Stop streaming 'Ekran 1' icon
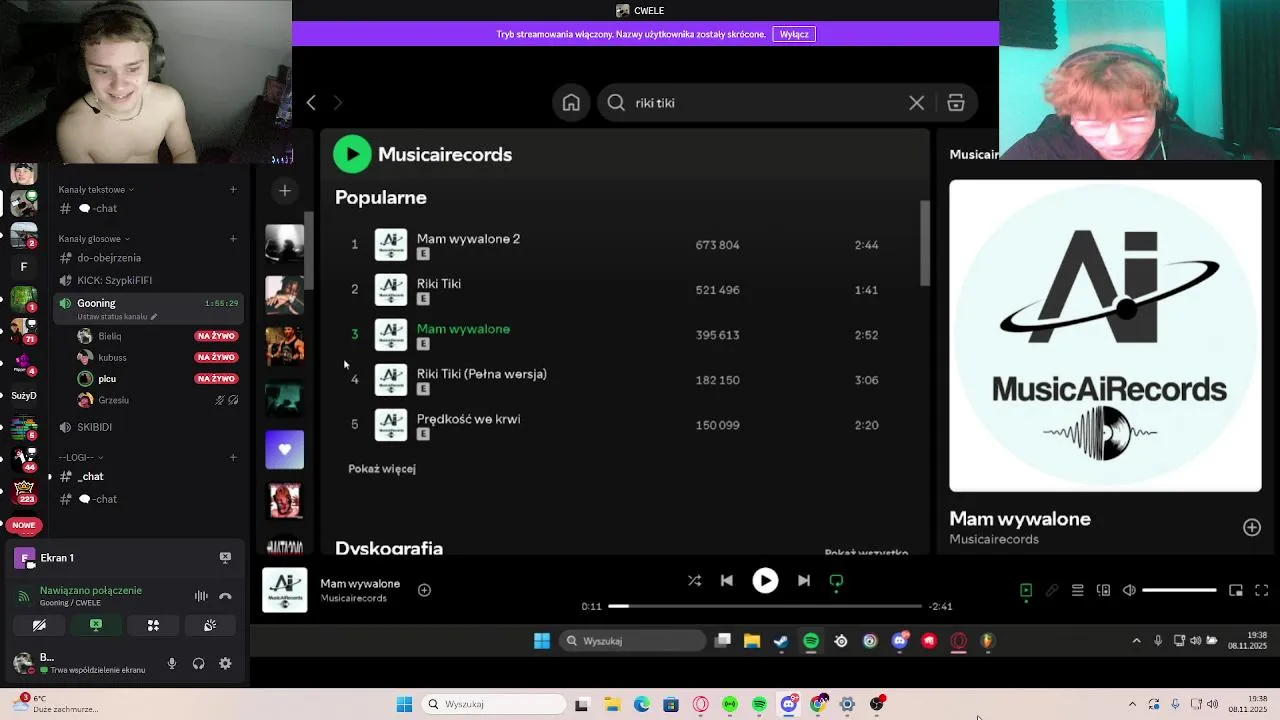Image resolution: width=1280 pixels, height=720 pixels. point(225,557)
